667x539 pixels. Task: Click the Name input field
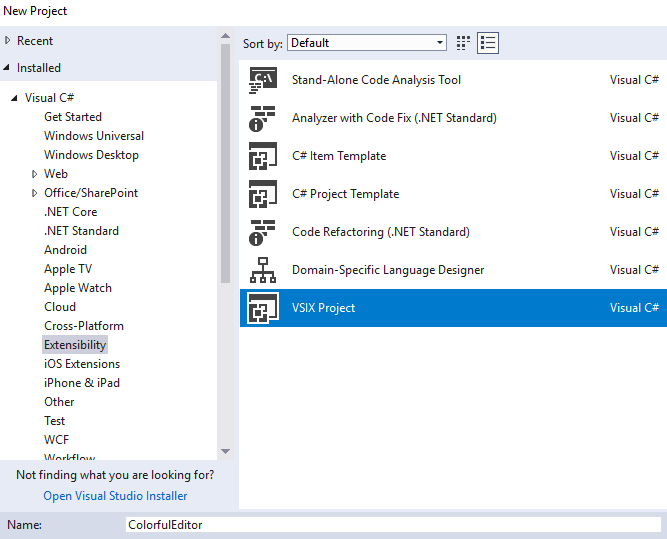tap(393, 525)
